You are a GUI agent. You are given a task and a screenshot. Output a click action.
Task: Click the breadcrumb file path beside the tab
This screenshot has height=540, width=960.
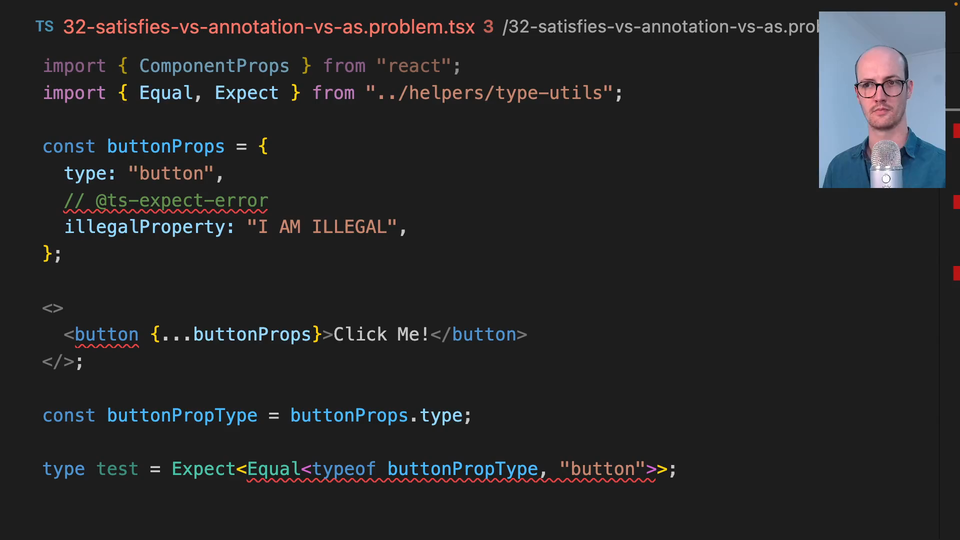point(660,27)
